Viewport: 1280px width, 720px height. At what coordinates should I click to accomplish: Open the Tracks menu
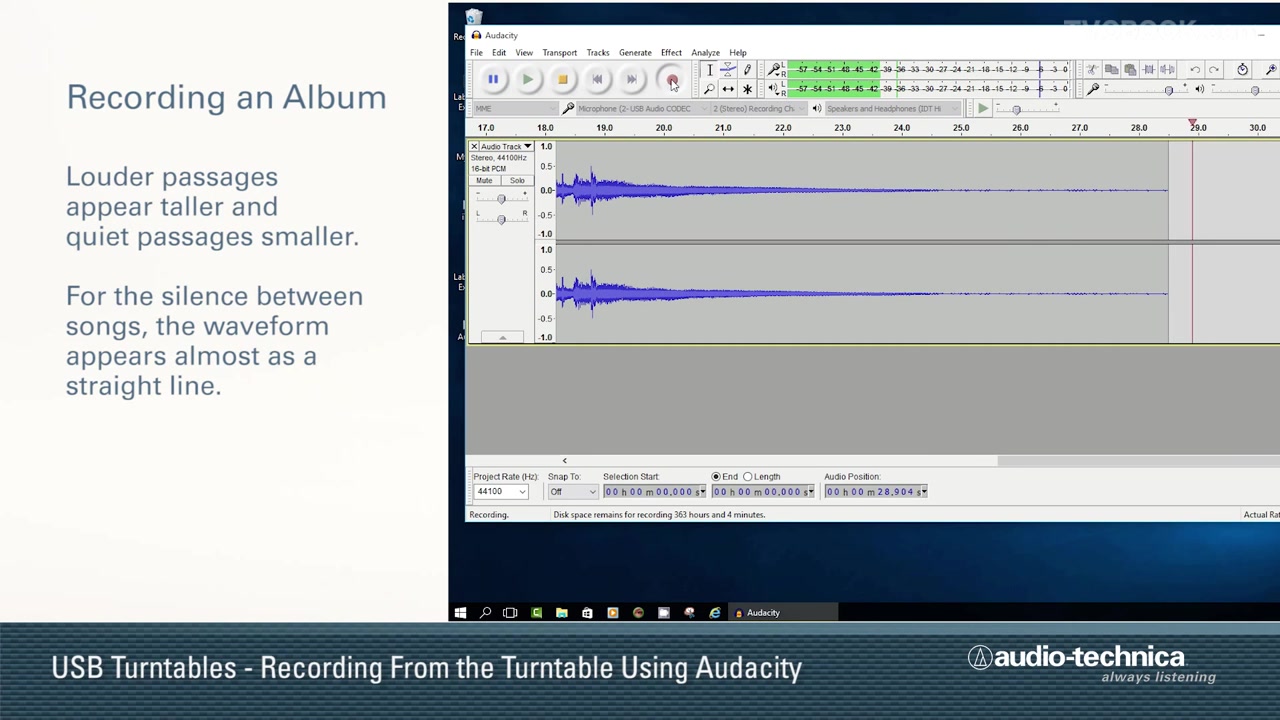pos(598,53)
